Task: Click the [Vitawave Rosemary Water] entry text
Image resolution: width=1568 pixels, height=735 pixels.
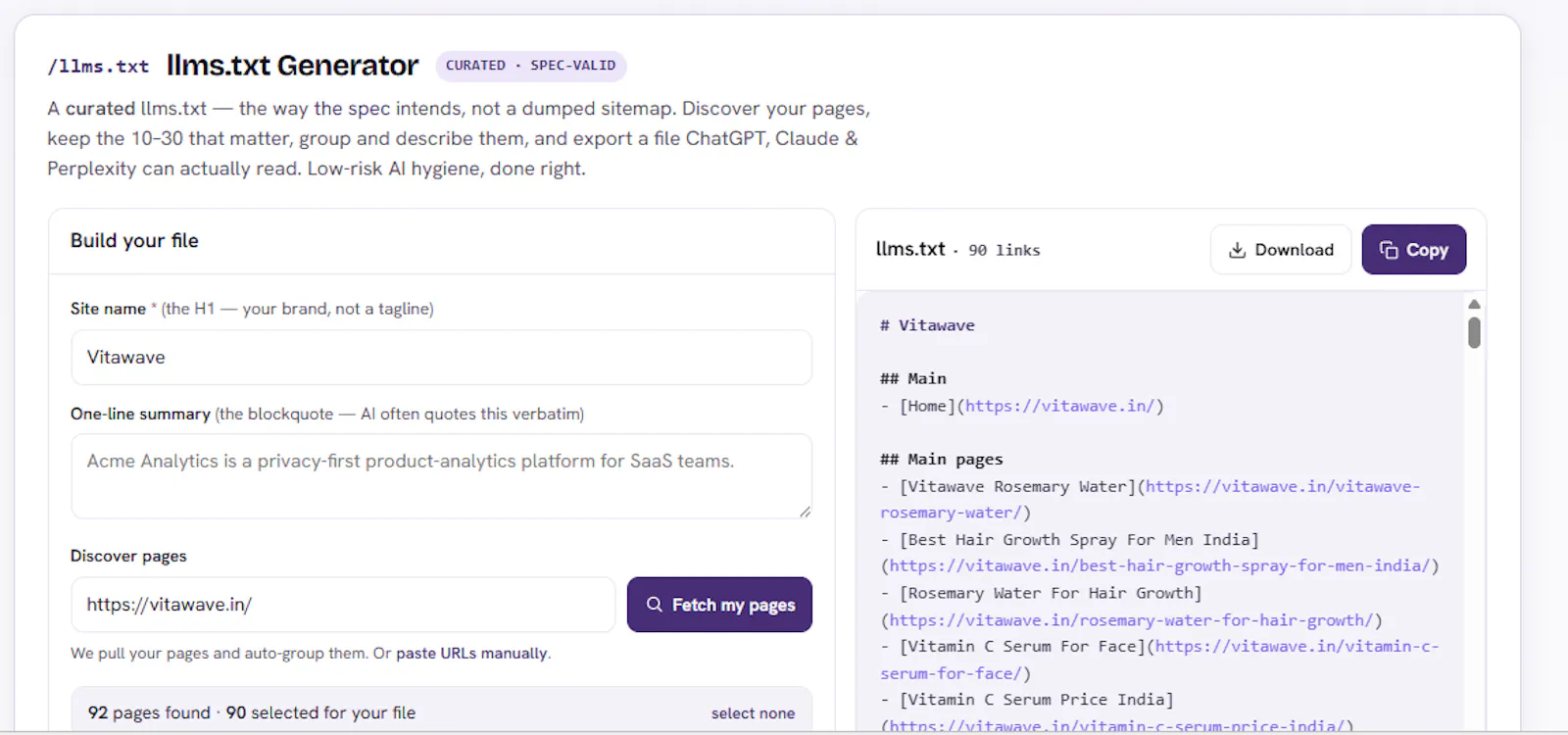Action: point(1017,486)
